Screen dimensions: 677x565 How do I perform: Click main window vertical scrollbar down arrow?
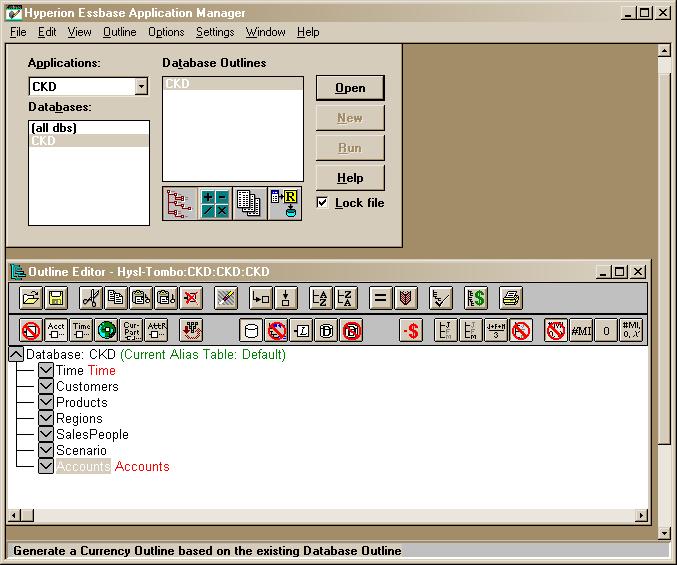[664, 533]
